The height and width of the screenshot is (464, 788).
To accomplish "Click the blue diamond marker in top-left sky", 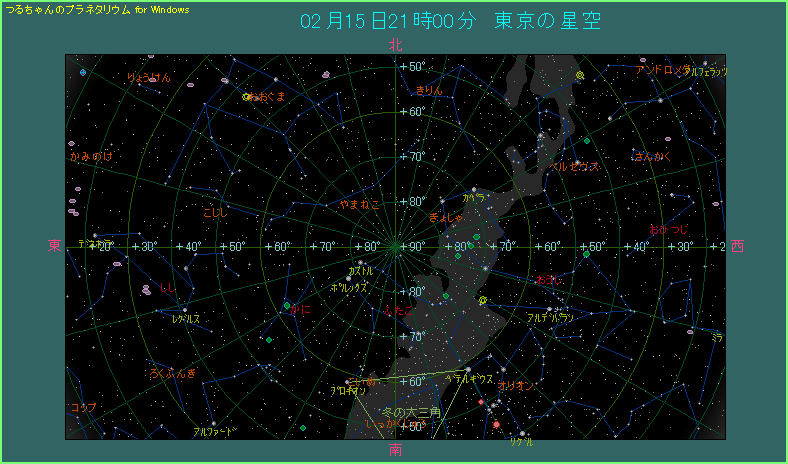I will pyautogui.click(x=83, y=72).
